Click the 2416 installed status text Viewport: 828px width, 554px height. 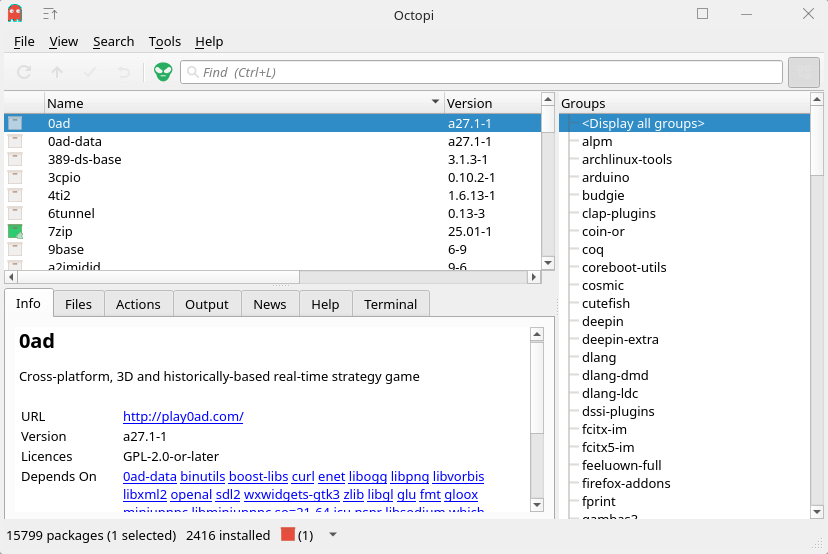tap(228, 535)
